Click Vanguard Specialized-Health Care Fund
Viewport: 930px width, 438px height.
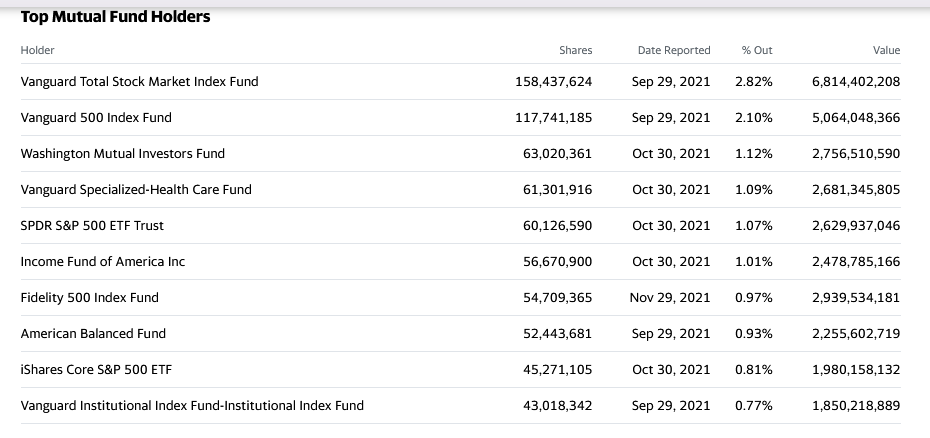[x=136, y=190]
